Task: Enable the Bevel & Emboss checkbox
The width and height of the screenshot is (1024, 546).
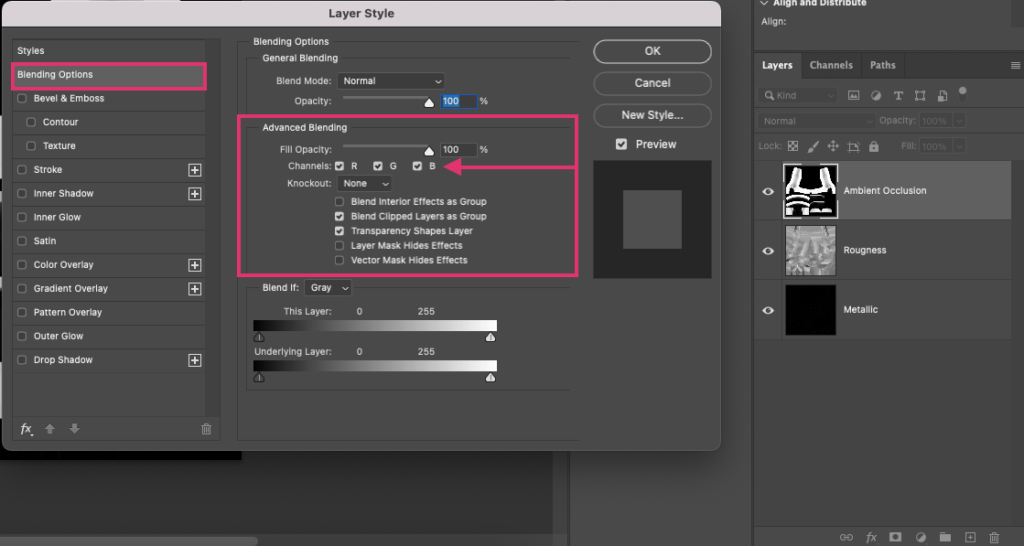Action: click(x=22, y=99)
